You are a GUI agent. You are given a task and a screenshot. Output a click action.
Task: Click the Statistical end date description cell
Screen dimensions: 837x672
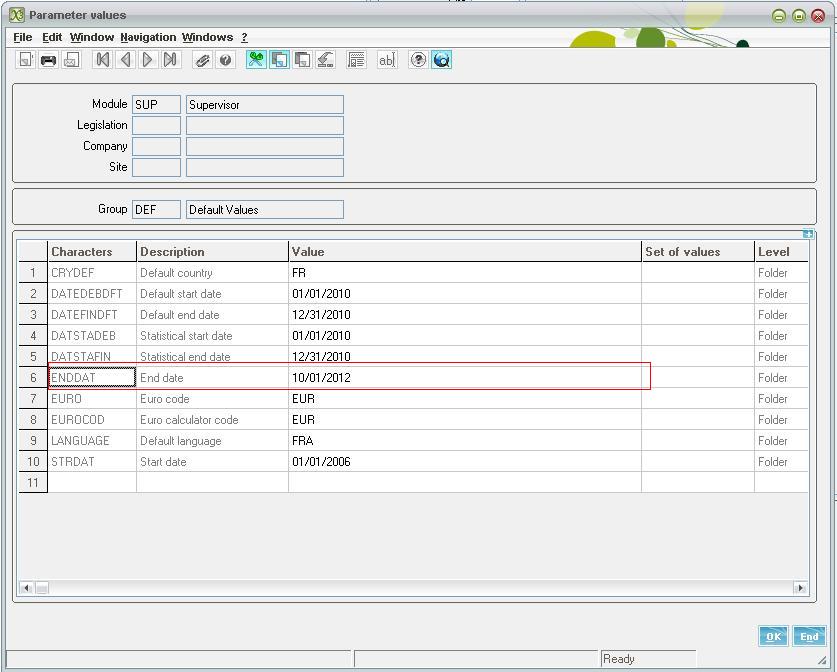point(212,357)
